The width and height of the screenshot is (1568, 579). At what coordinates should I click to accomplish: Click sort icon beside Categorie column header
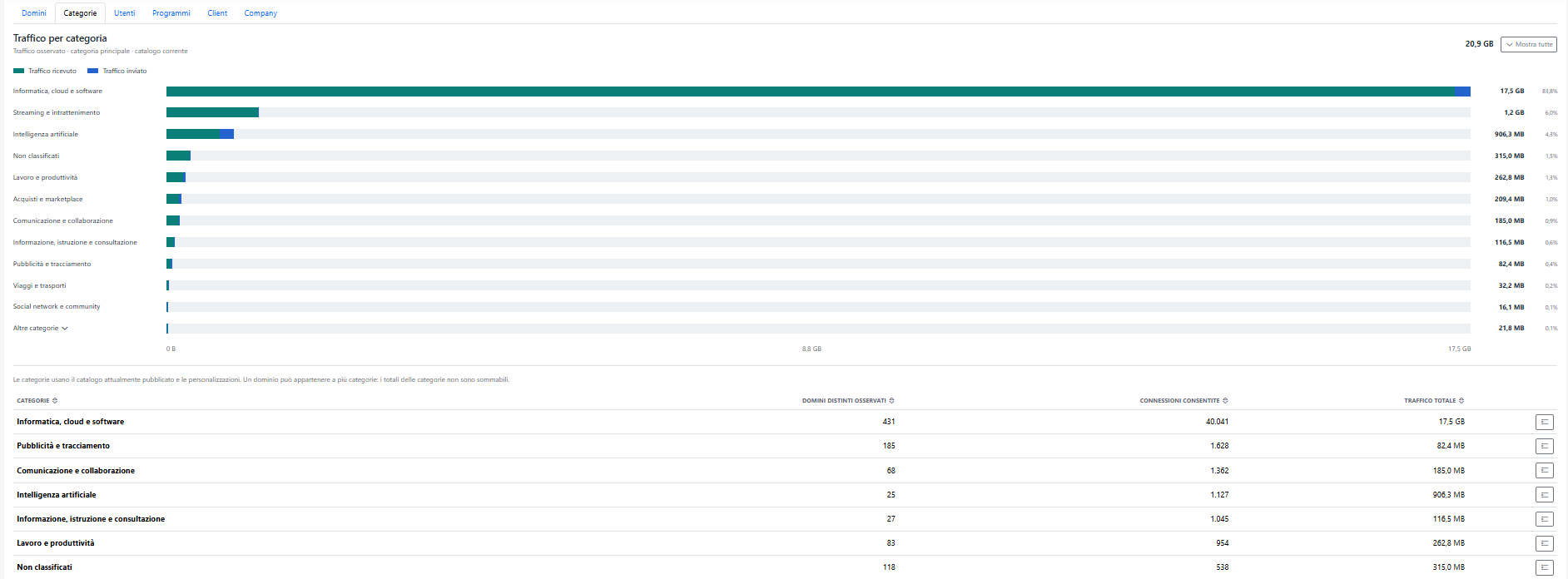[x=55, y=401]
